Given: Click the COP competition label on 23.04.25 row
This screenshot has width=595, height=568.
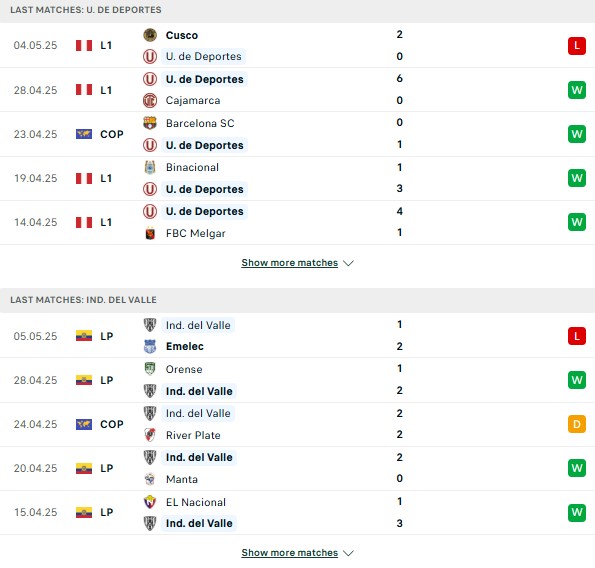Looking at the screenshot, I should 112,134.
